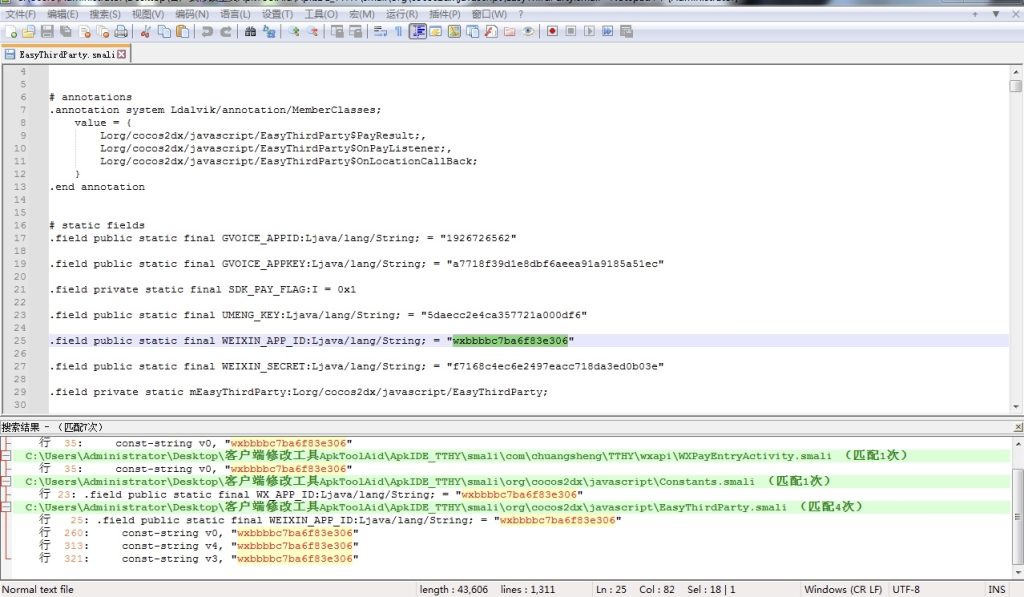Open the down-triangle dropdown beside the menu bar
The image size is (1024, 597).
tap(995, 15)
